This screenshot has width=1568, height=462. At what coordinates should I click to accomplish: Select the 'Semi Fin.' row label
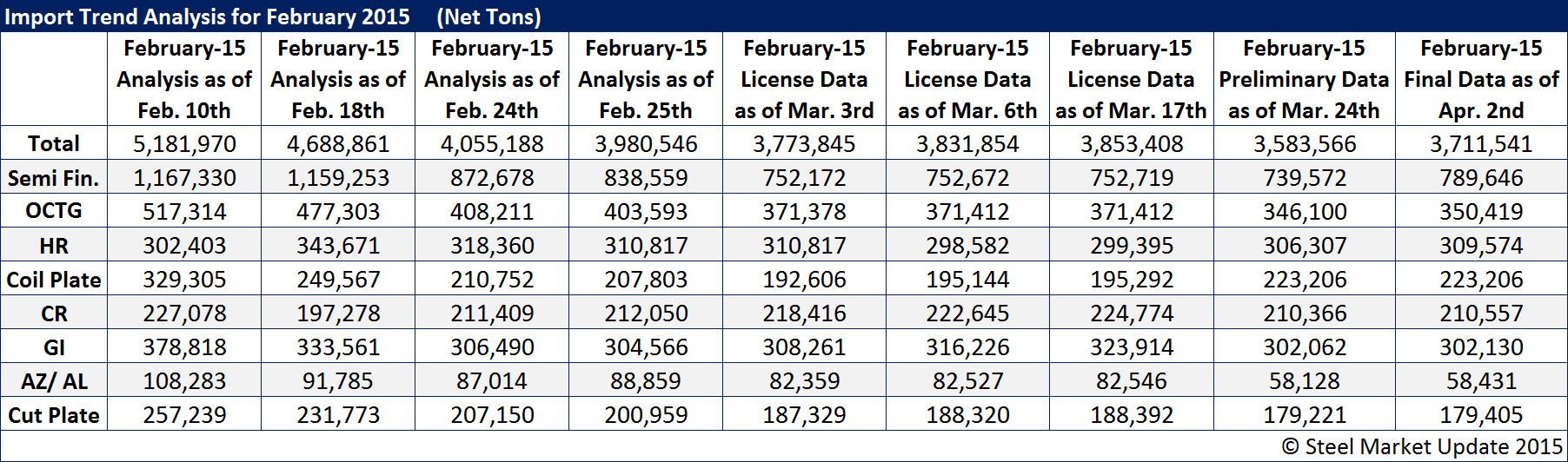coord(54,178)
